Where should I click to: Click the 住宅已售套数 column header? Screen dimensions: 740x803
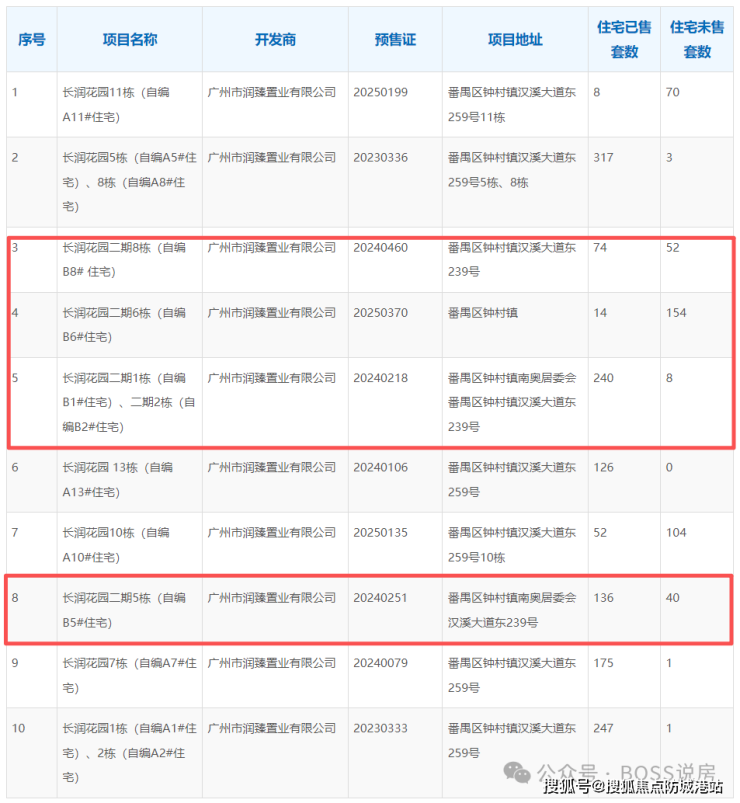(x=624, y=39)
